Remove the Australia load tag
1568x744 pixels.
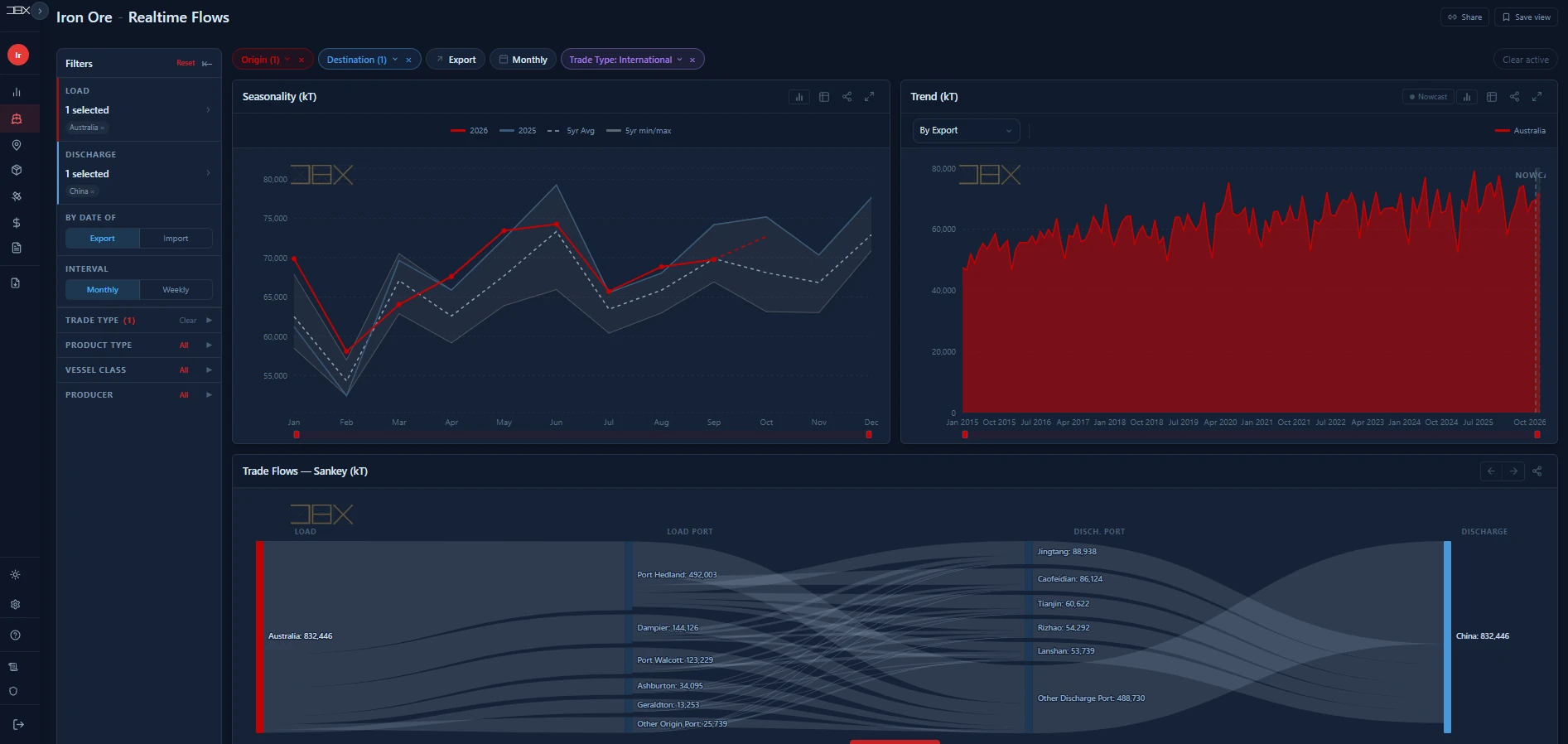(103, 128)
